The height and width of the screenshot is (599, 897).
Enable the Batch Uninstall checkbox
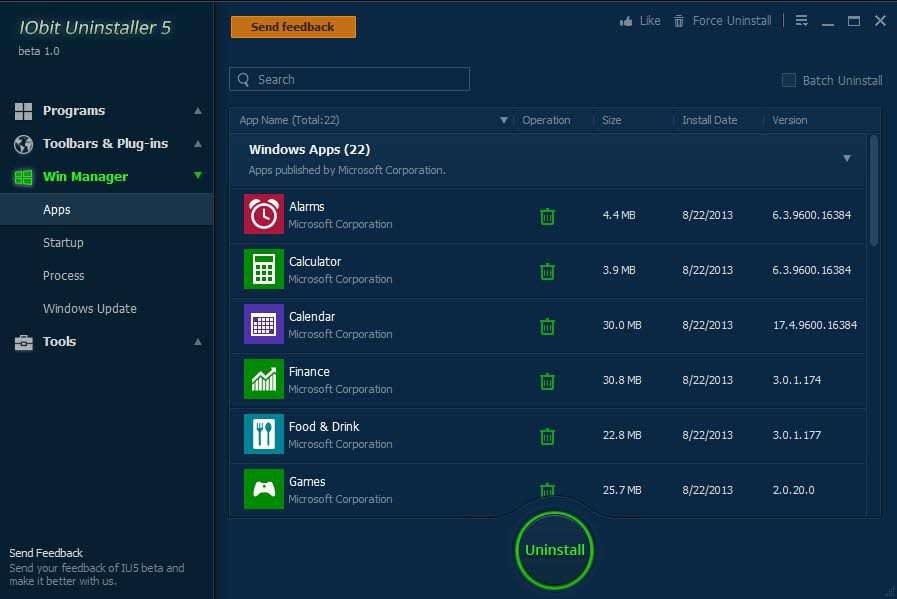pyautogui.click(x=789, y=80)
